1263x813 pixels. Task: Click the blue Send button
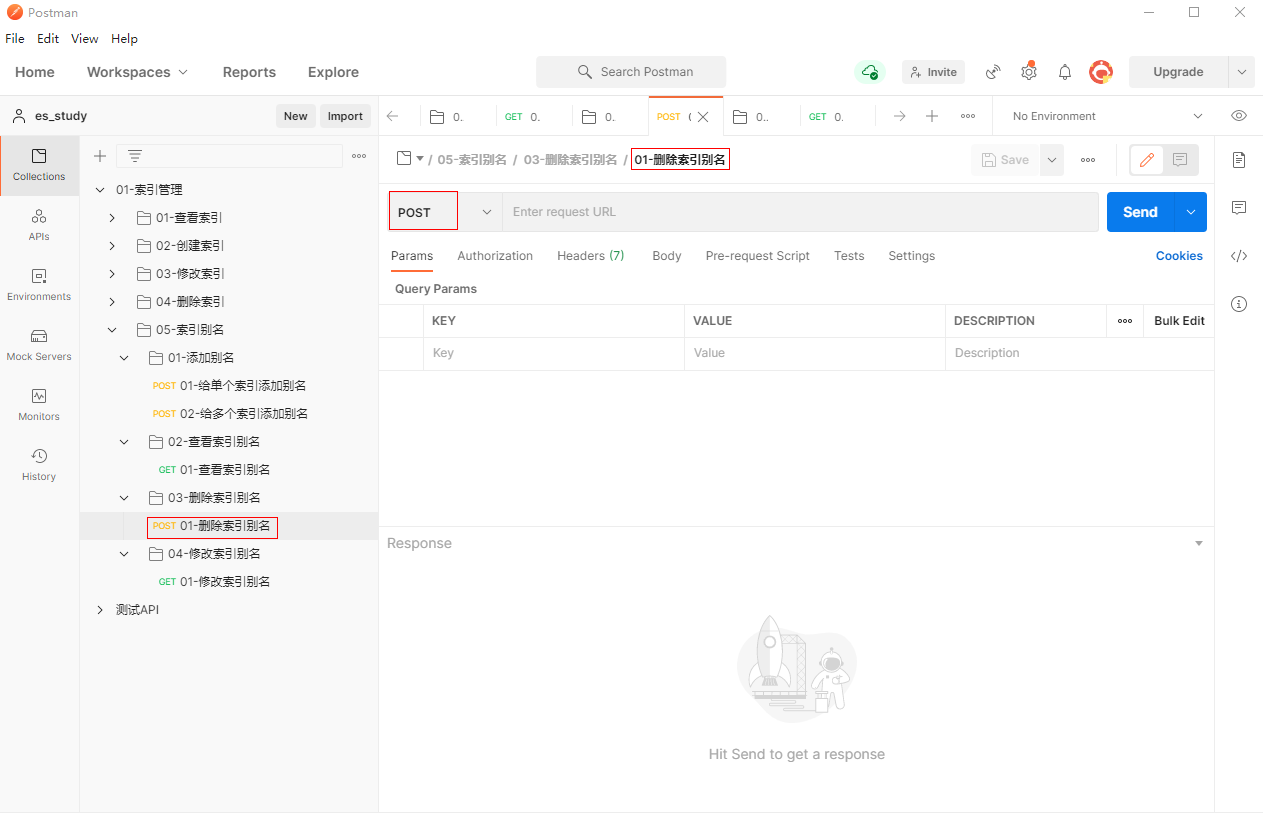(x=1140, y=212)
